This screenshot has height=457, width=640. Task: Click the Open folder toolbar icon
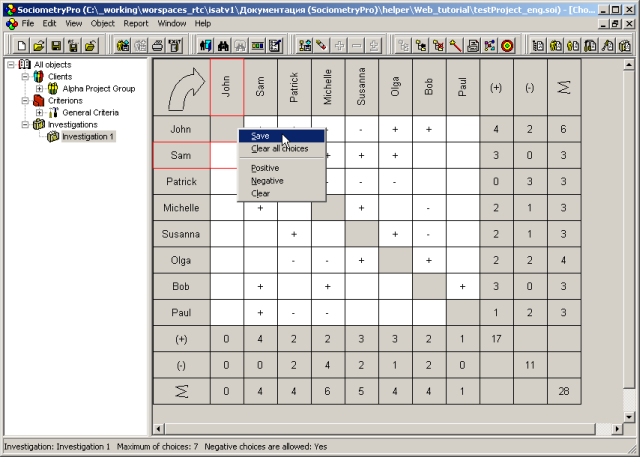click(x=38, y=45)
